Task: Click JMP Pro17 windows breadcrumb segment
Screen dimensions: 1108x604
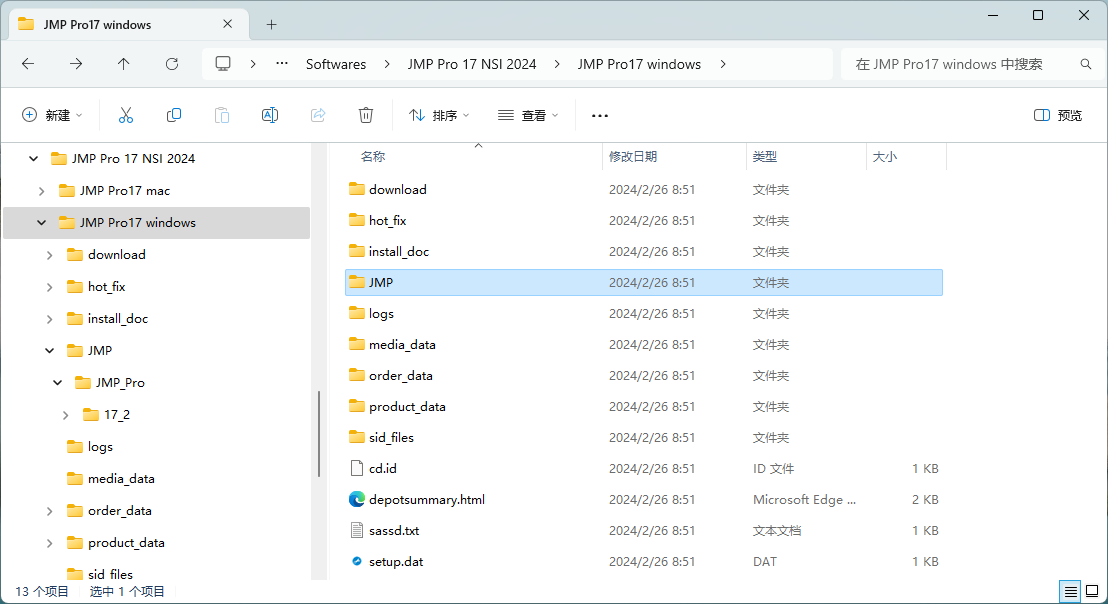Action: (x=640, y=64)
